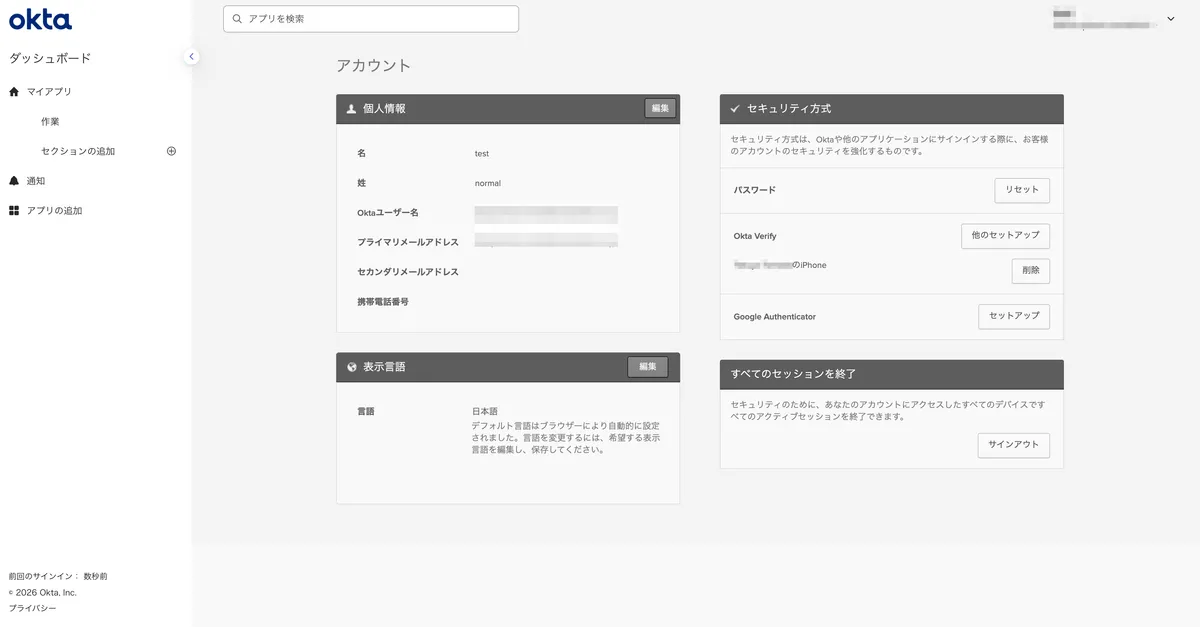Collapse the sidebar with the arrow button
This screenshot has height=627, width=1200.
192,57
